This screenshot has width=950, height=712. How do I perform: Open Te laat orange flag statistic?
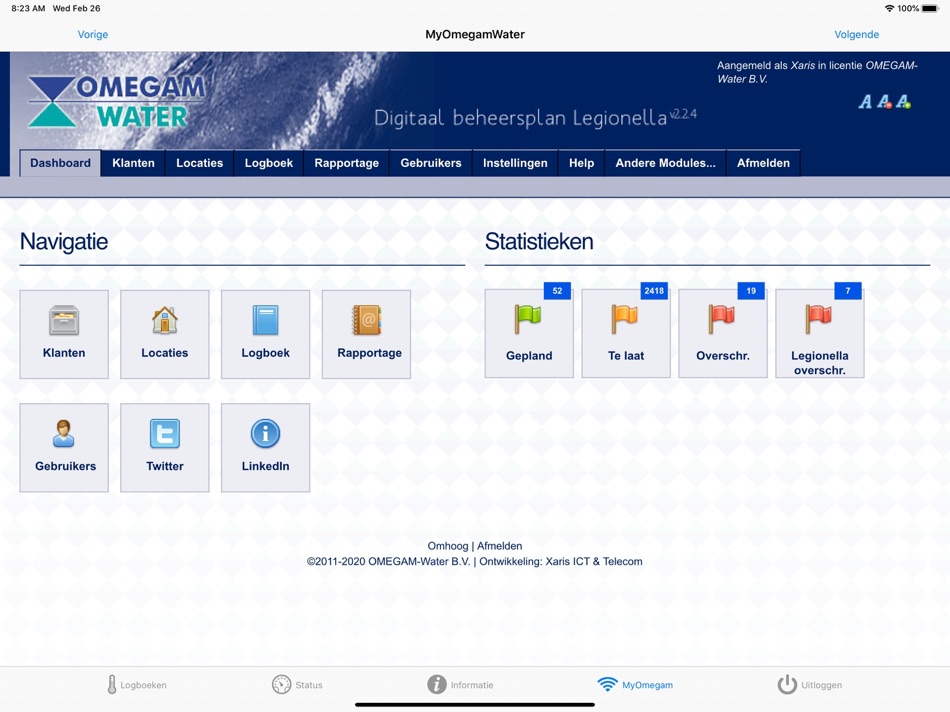[626, 333]
